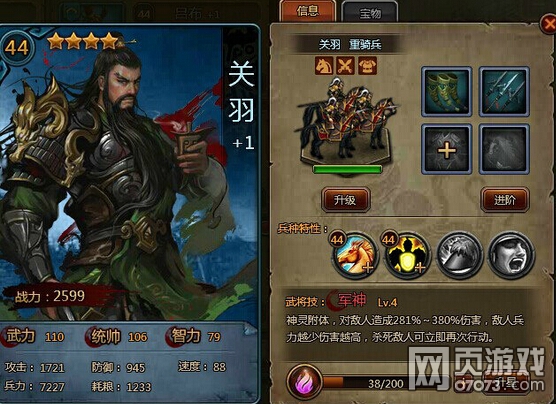This screenshot has height=404, width=556.
Task: Select the locked mountain trait icon
Action: (459, 255)
